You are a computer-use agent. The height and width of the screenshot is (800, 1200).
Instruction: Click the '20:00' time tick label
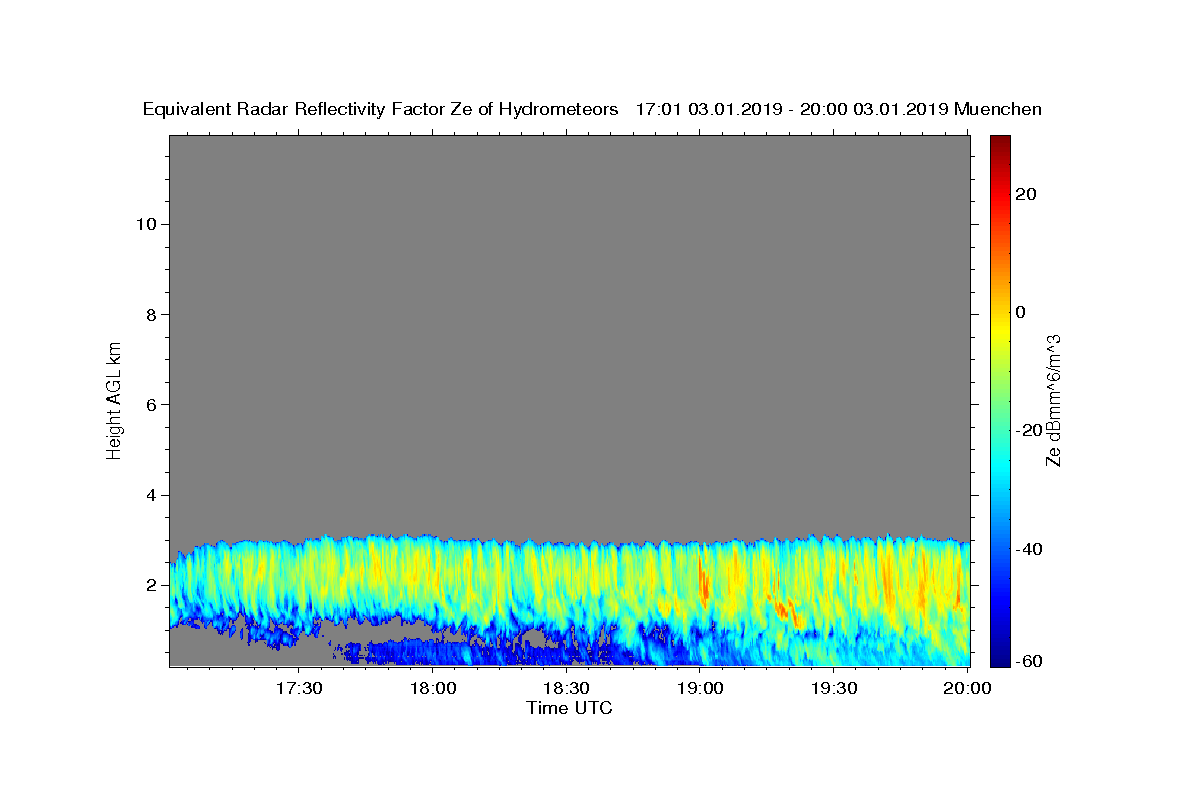click(x=968, y=688)
